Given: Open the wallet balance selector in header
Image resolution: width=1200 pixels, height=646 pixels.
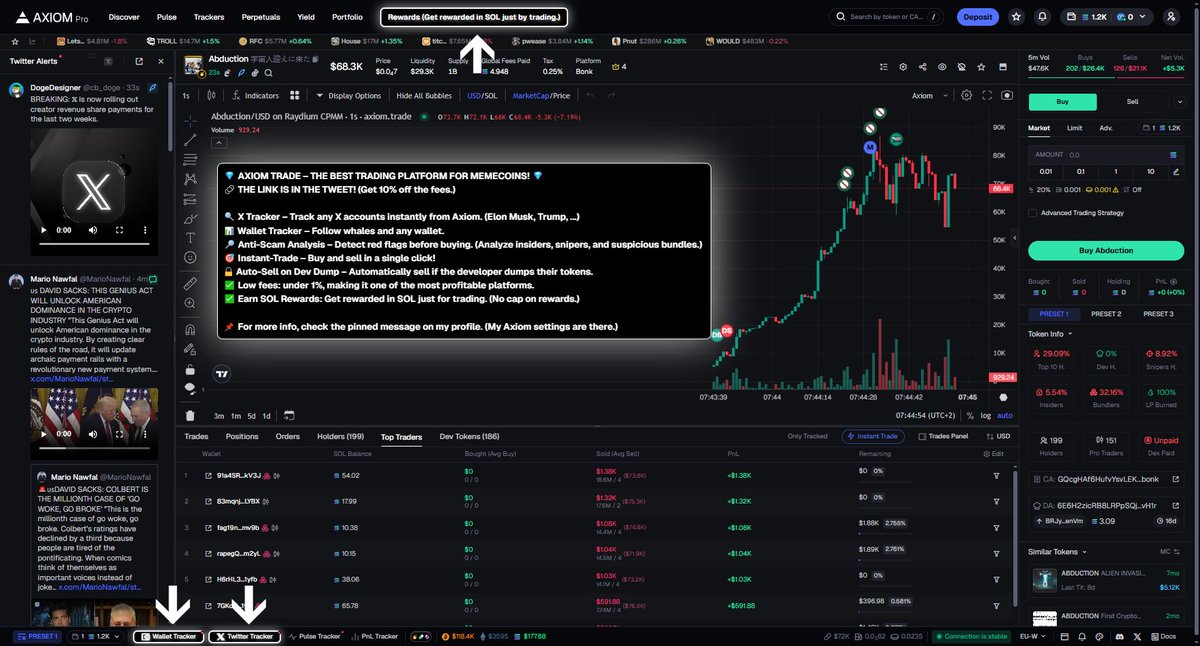Looking at the screenshot, I should coord(1105,17).
